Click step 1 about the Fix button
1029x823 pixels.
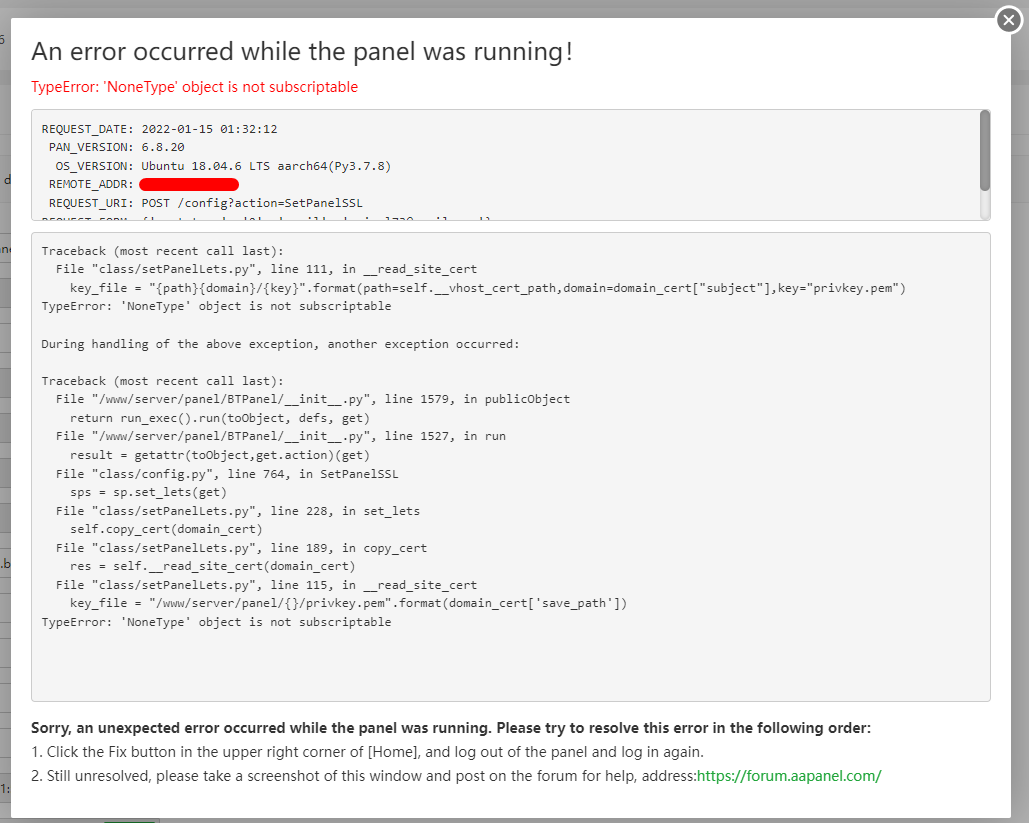368,752
